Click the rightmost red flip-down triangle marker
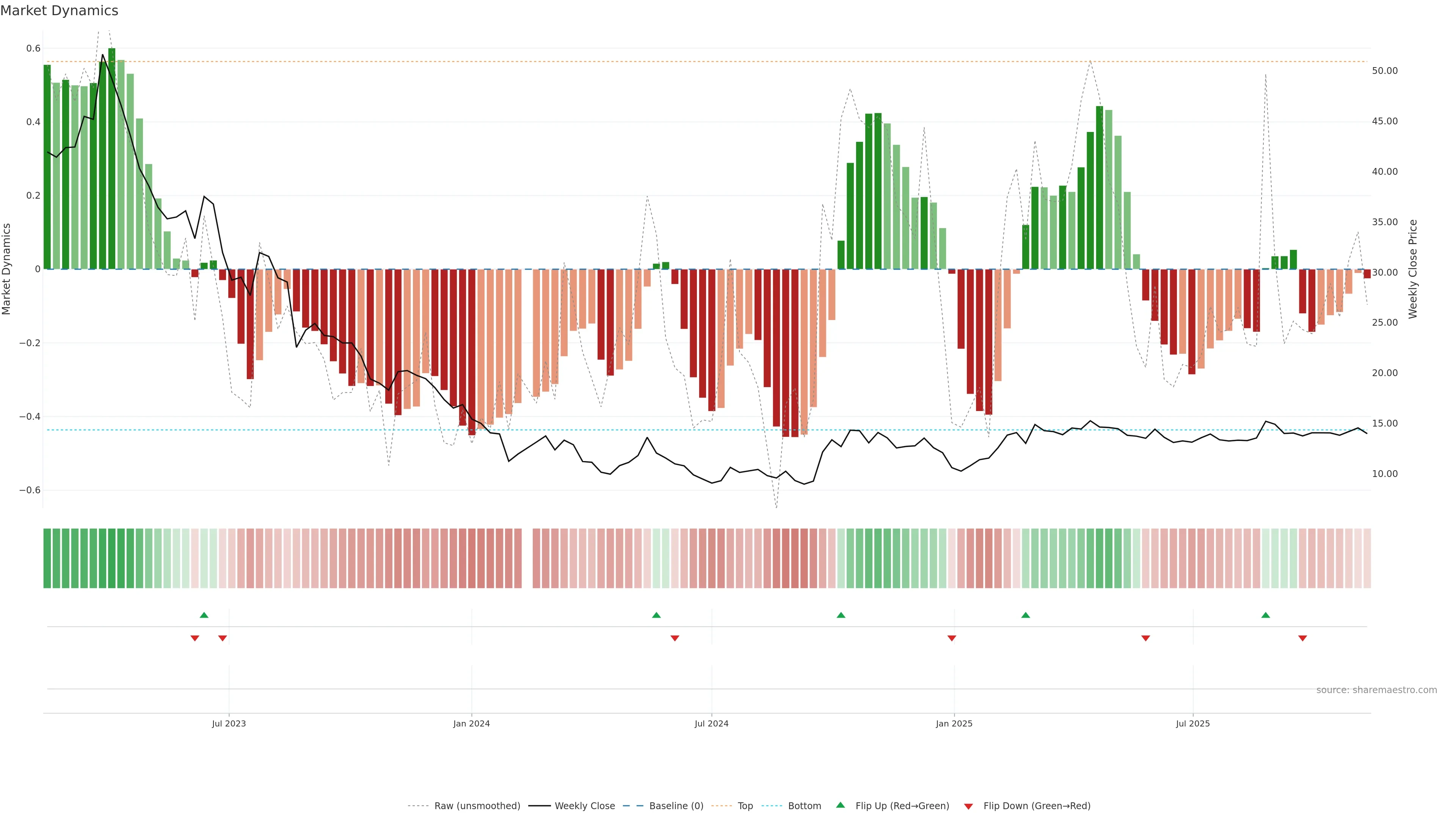This screenshot has height=819, width=1456. 1302,638
